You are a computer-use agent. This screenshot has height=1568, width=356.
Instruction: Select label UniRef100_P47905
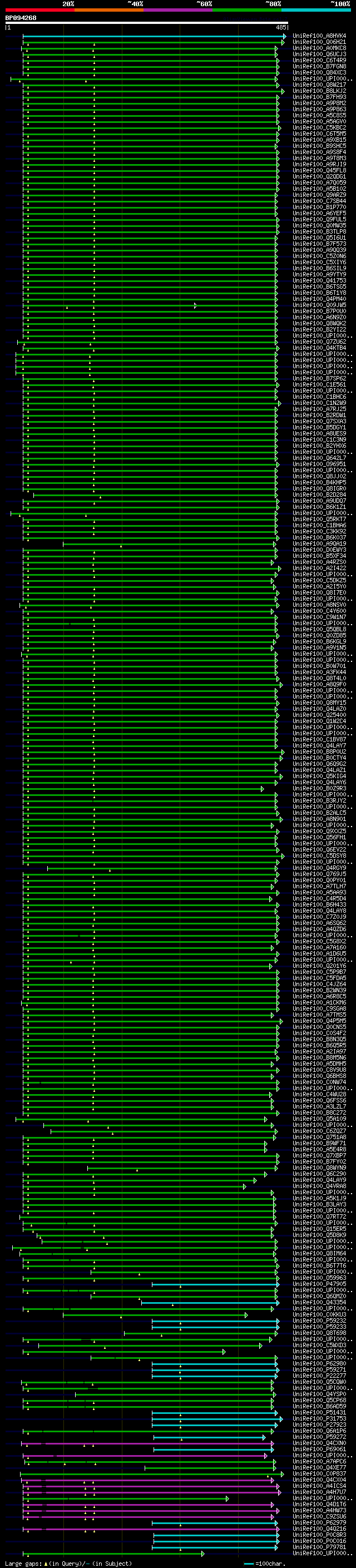[x=319, y=1284]
